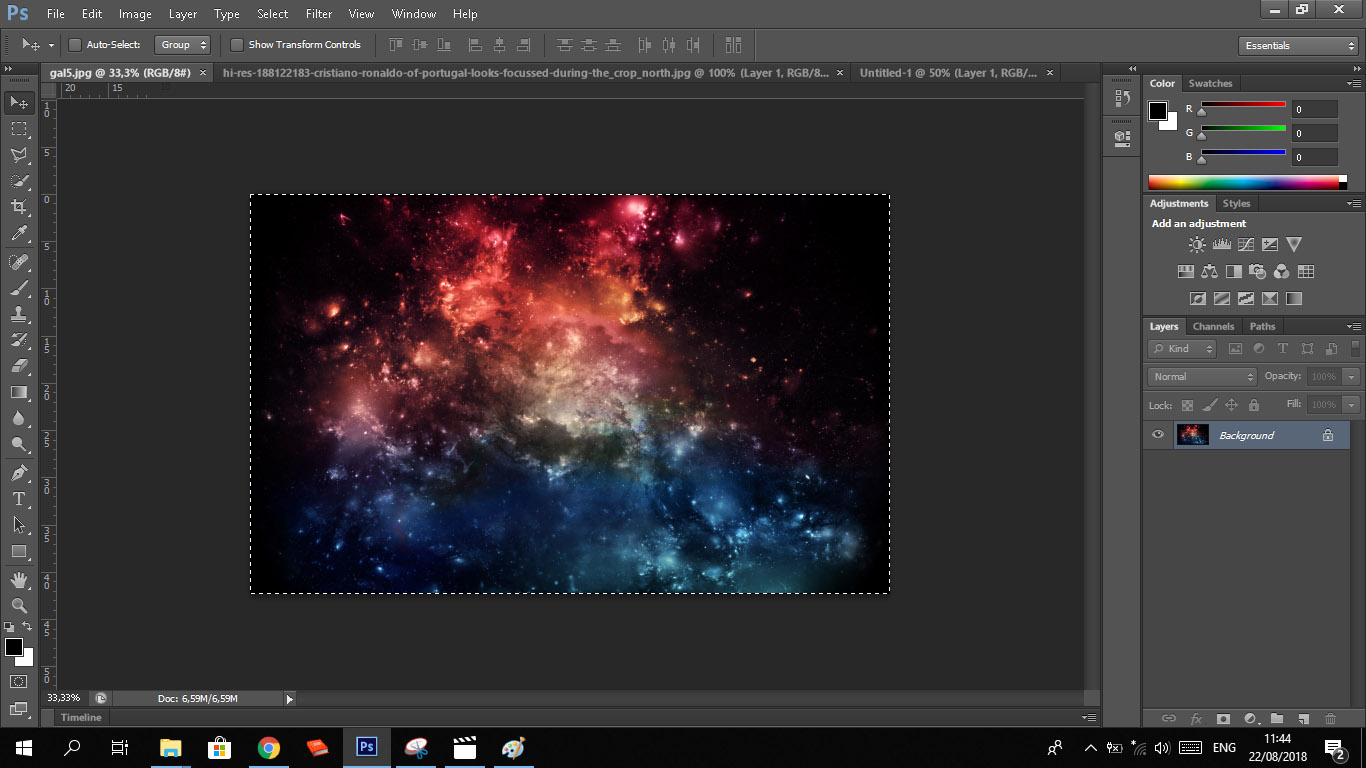This screenshot has width=1366, height=768.
Task: Select the Pen tool
Action: pyautogui.click(x=19, y=472)
